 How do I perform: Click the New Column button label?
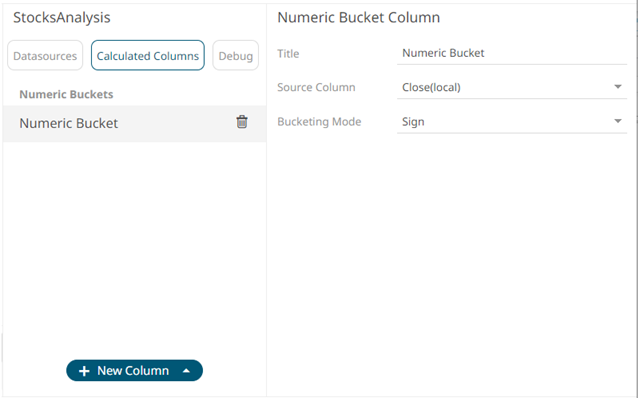tap(133, 371)
